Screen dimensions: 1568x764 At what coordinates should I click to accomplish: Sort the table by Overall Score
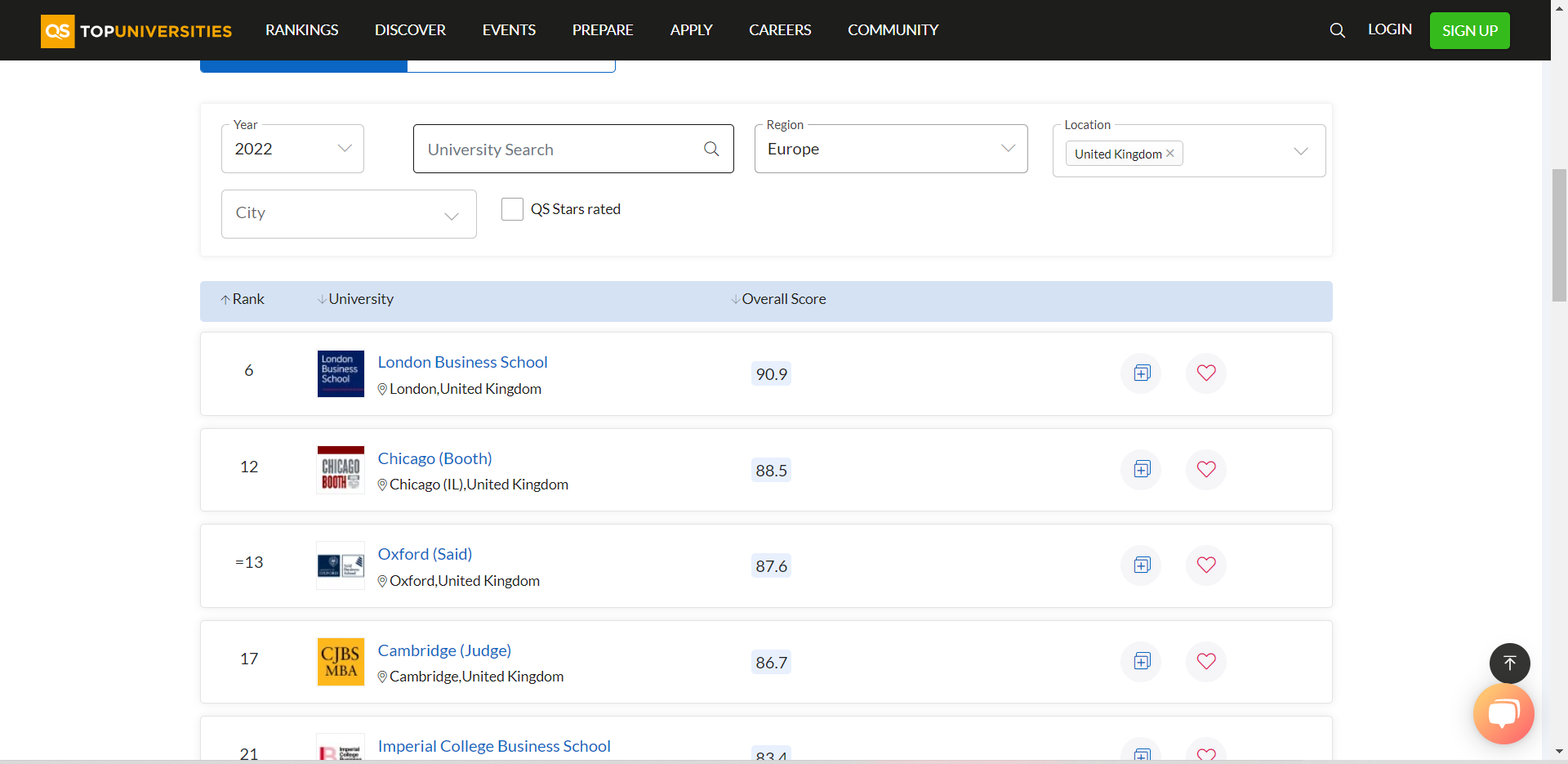[778, 300]
